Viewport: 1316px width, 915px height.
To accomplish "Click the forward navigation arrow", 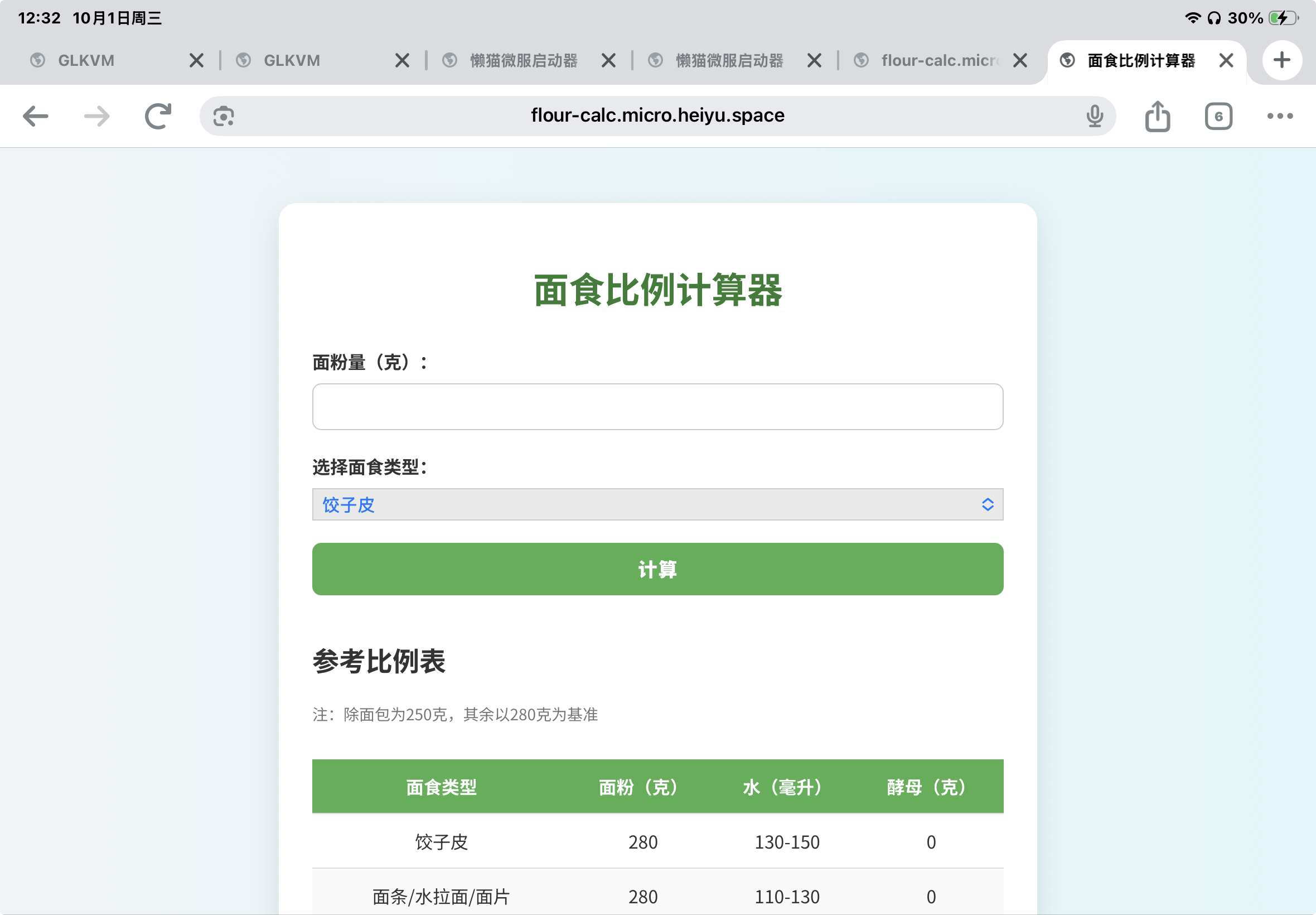I will click(96, 116).
